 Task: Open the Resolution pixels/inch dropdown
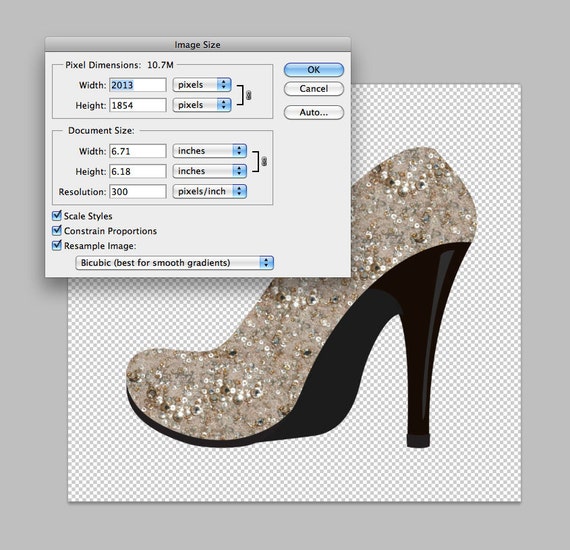click(x=210, y=192)
